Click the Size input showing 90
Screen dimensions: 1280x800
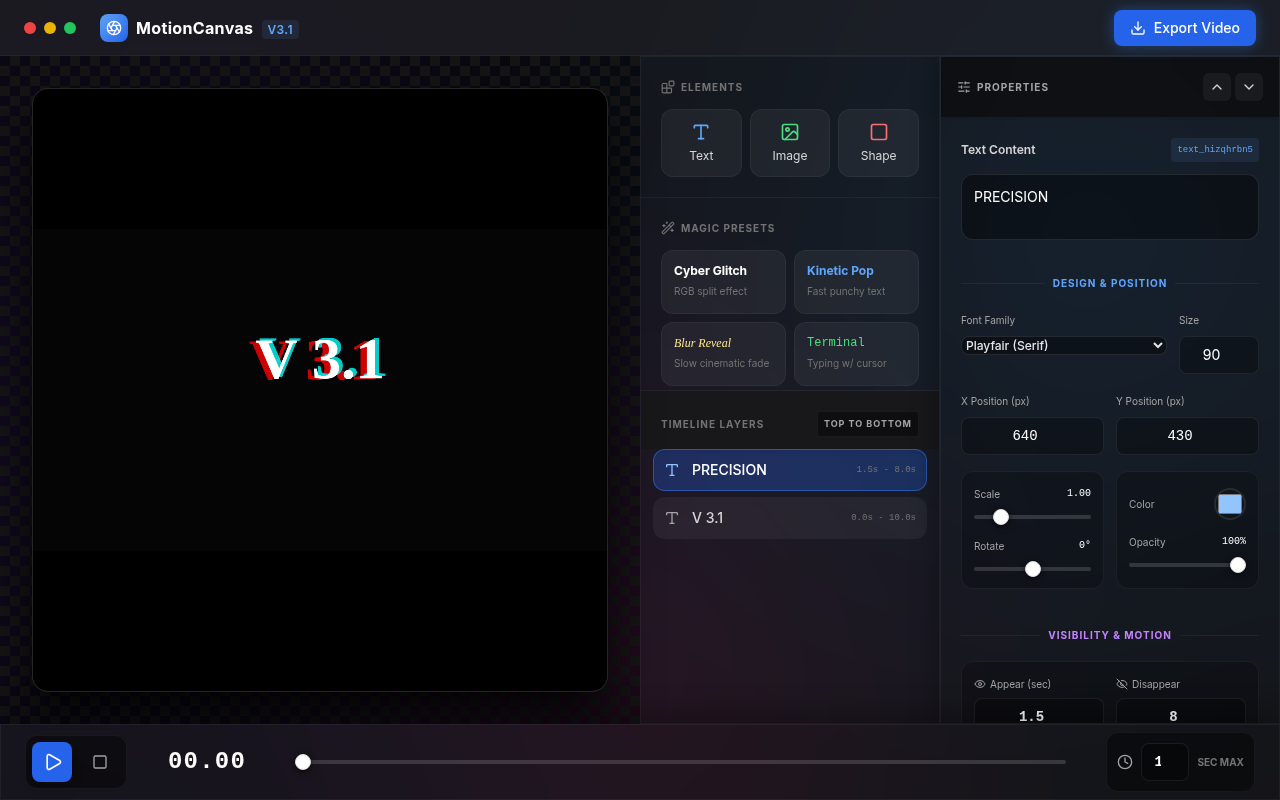[x=1219, y=355]
